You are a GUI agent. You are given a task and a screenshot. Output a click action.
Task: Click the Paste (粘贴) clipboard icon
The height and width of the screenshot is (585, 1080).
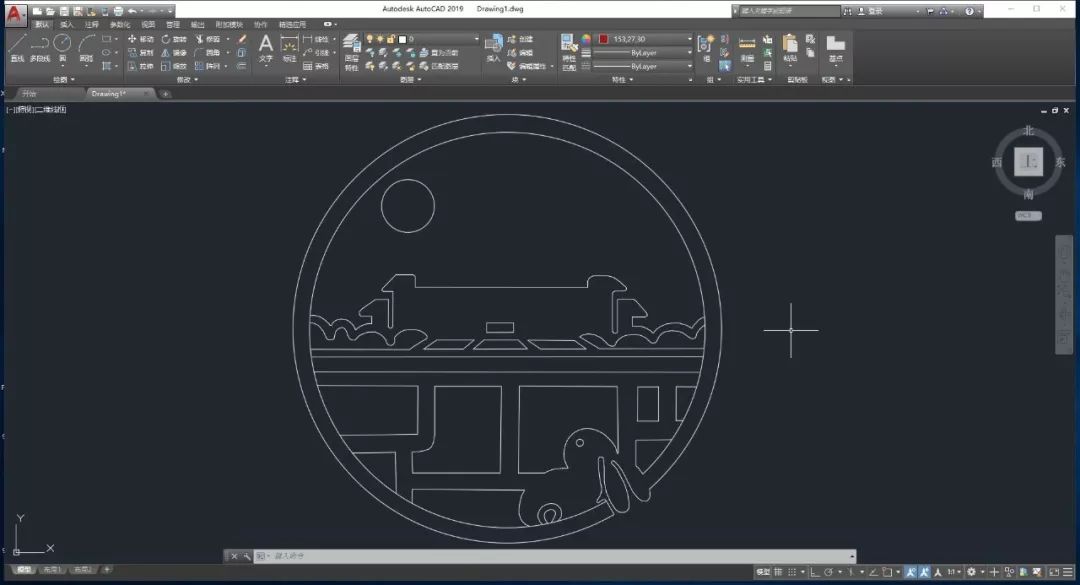pyautogui.click(x=790, y=46)
